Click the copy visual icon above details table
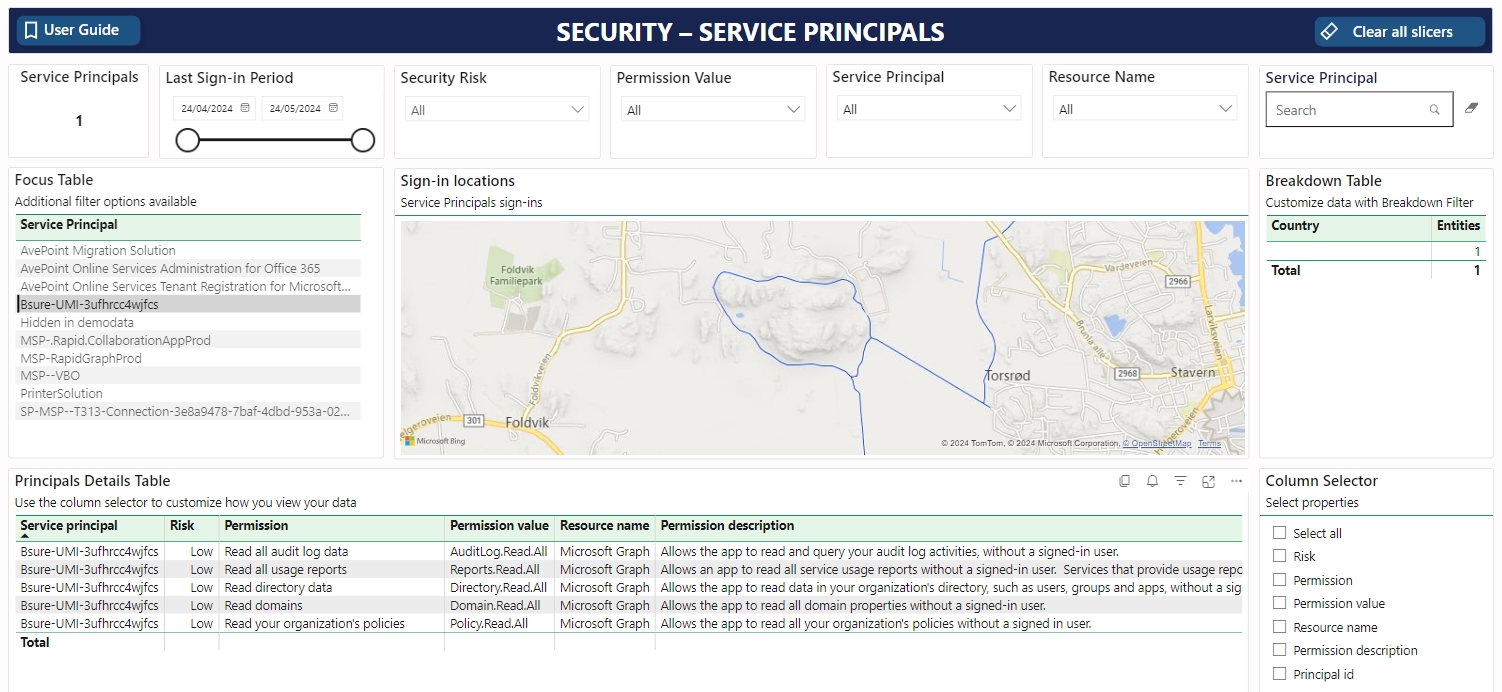 point(1125,481)
